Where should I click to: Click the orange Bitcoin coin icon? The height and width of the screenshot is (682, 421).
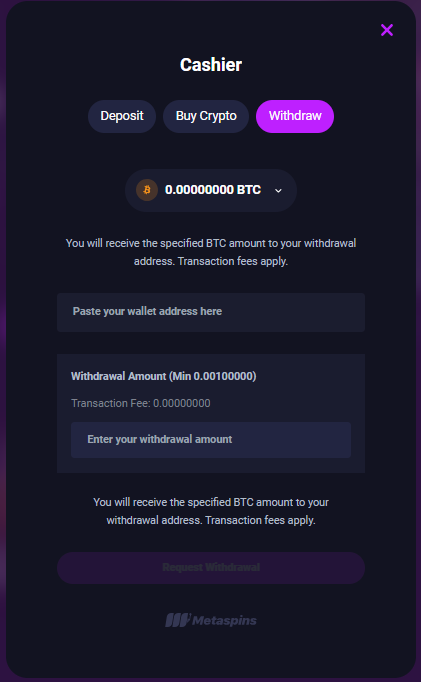(147, 190)
